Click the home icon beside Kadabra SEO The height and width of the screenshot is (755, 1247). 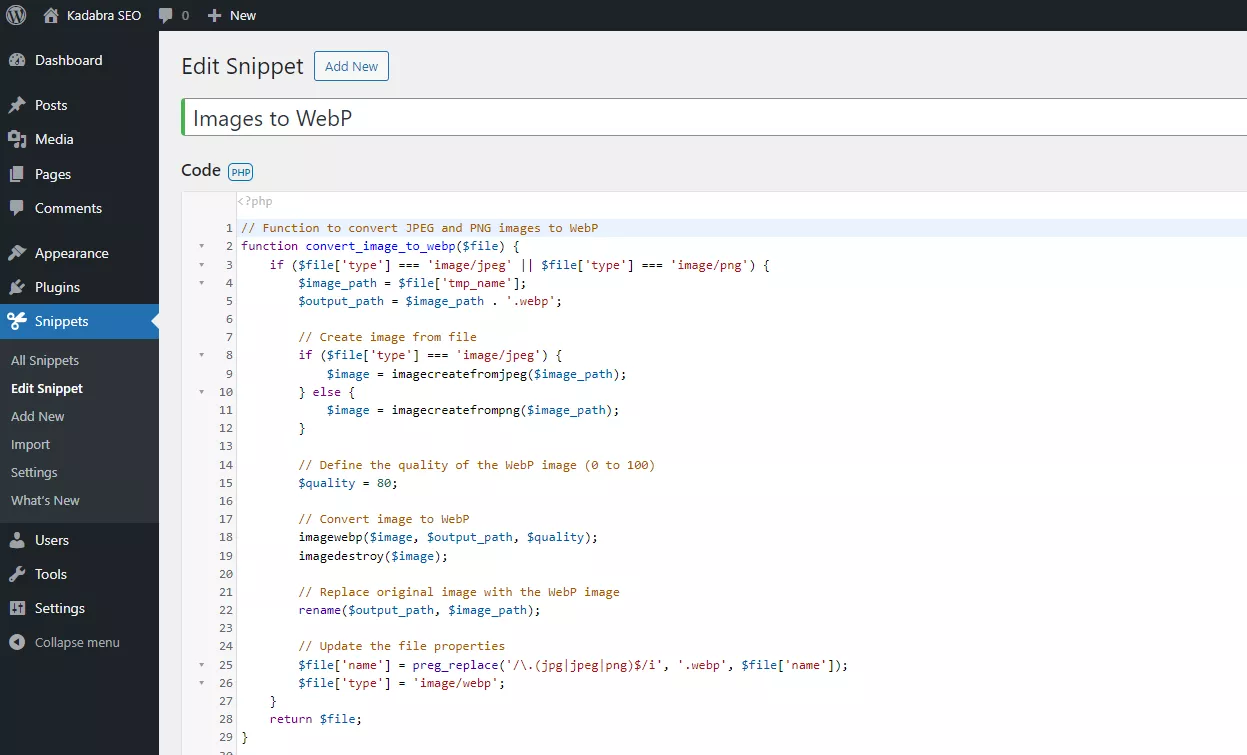tap(51, 15)
